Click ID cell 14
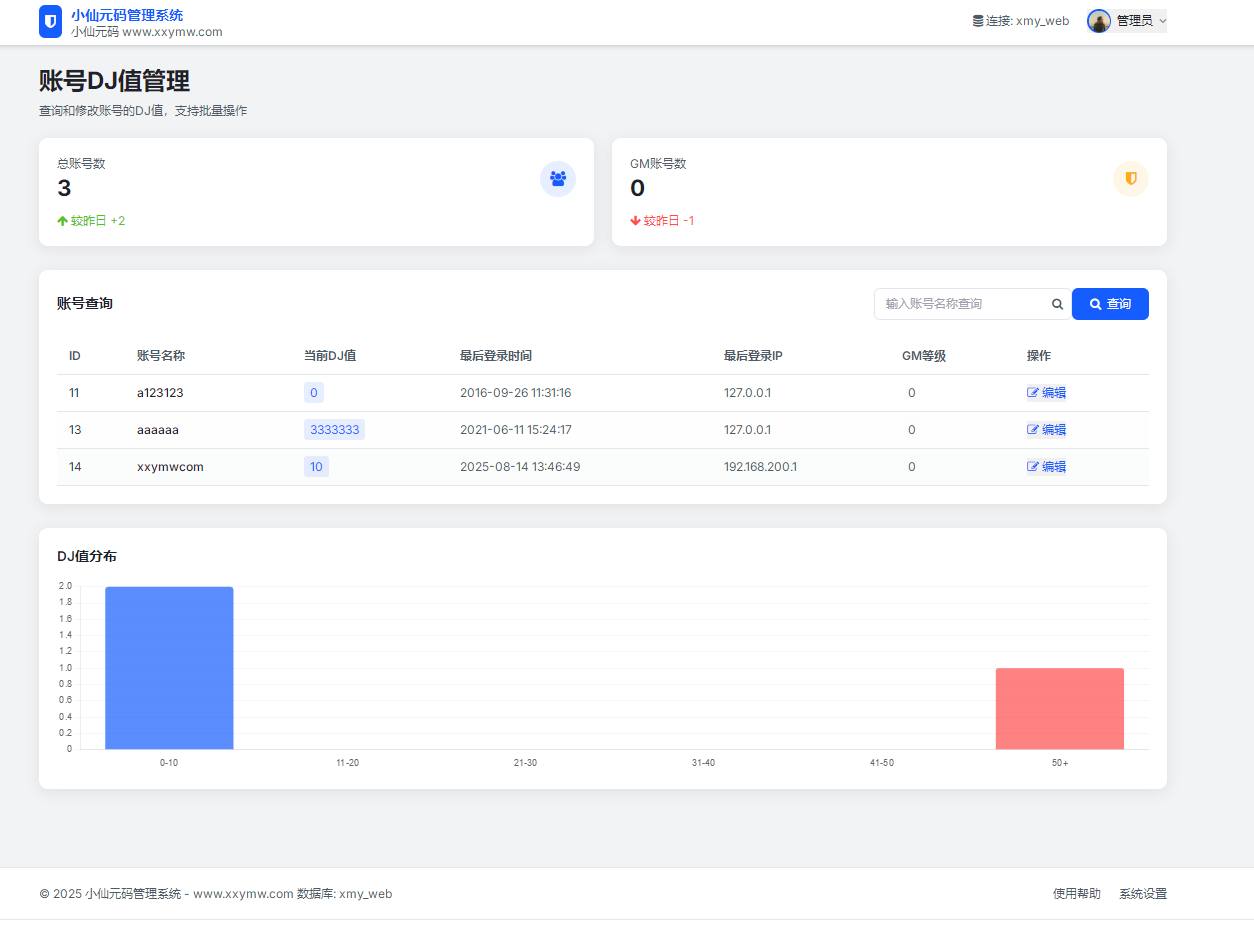This screenshot has height=936, width=1254. coord(75,467)
